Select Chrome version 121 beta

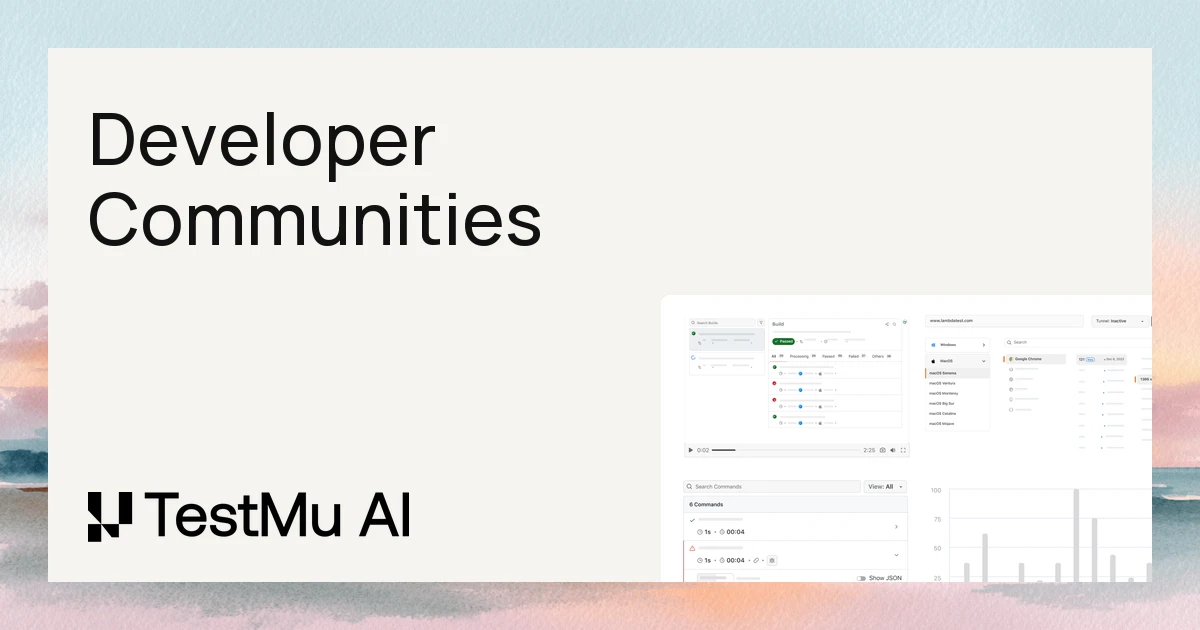click(x=1101, y=359)
